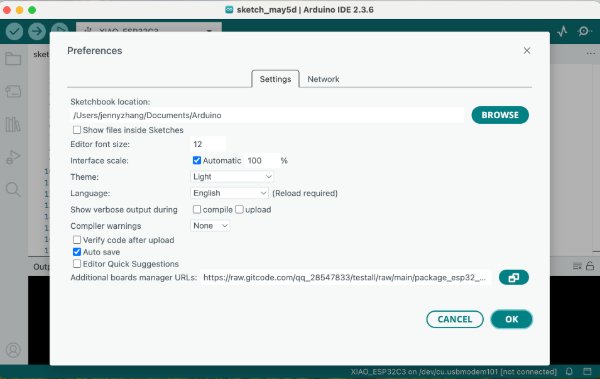Close the Preferences dialog with the X
The image size is (600, 379).
(527, 51)
